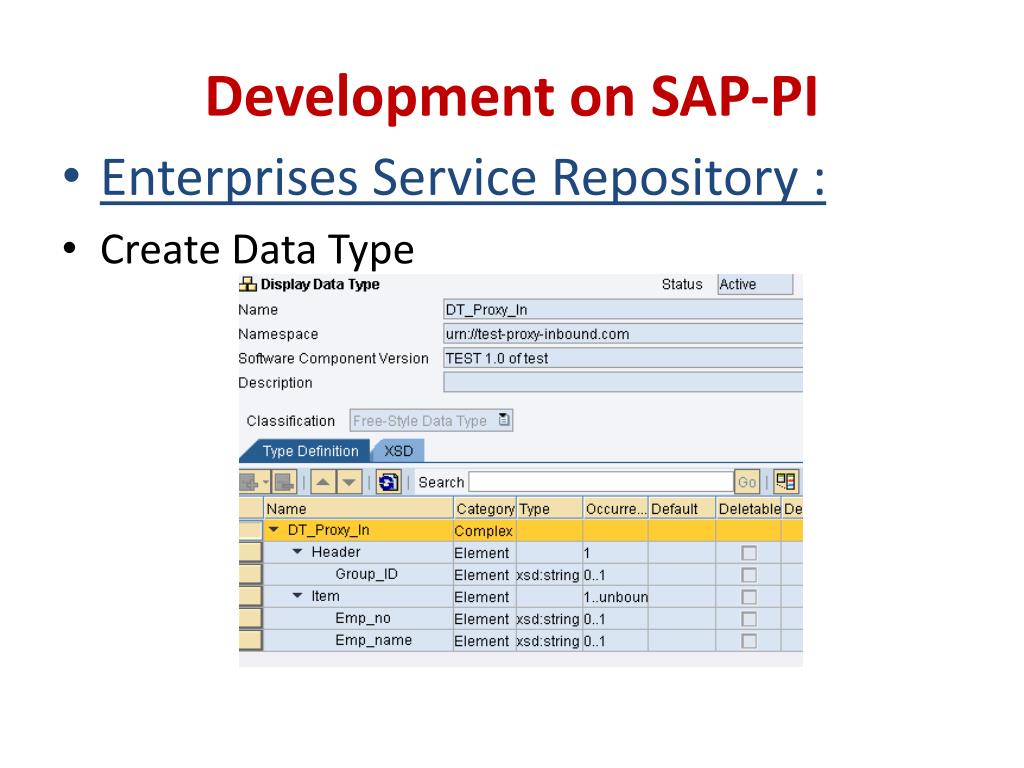Click the Go search button
Viewport: 1024px width, 768px height.
coord(746,483)
